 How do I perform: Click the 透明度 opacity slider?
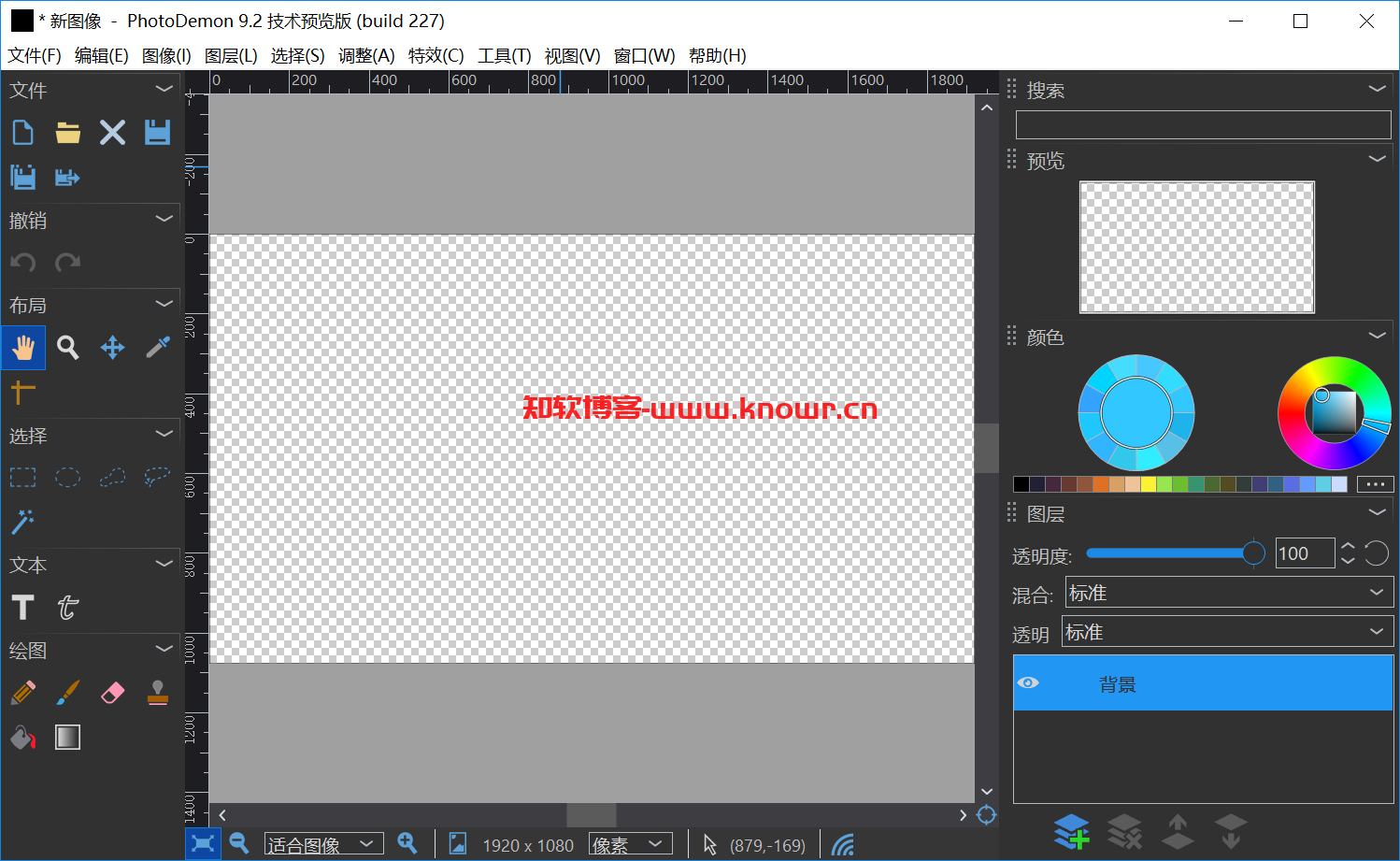tap(1175, 553)
